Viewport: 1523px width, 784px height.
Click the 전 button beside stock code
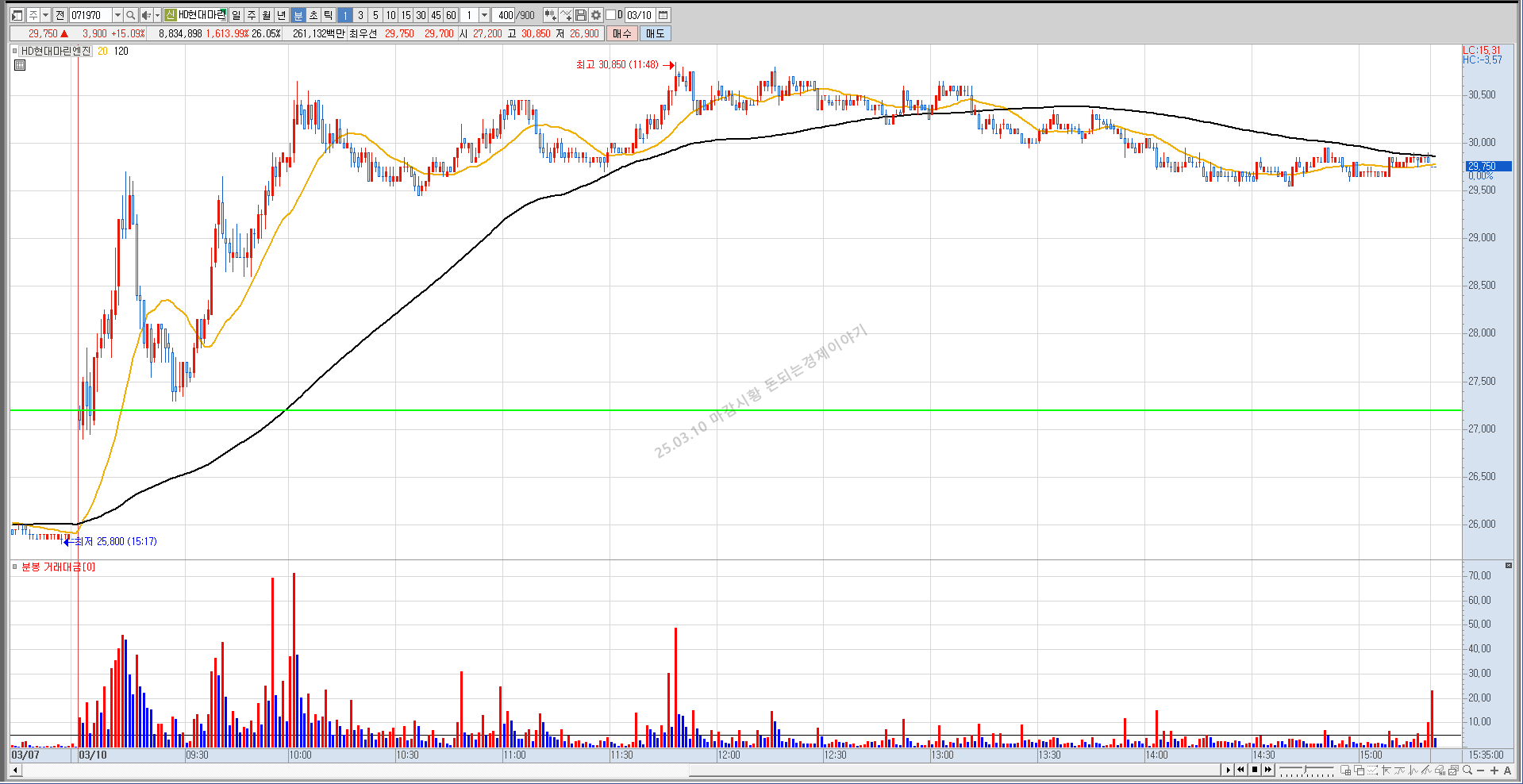60,15
